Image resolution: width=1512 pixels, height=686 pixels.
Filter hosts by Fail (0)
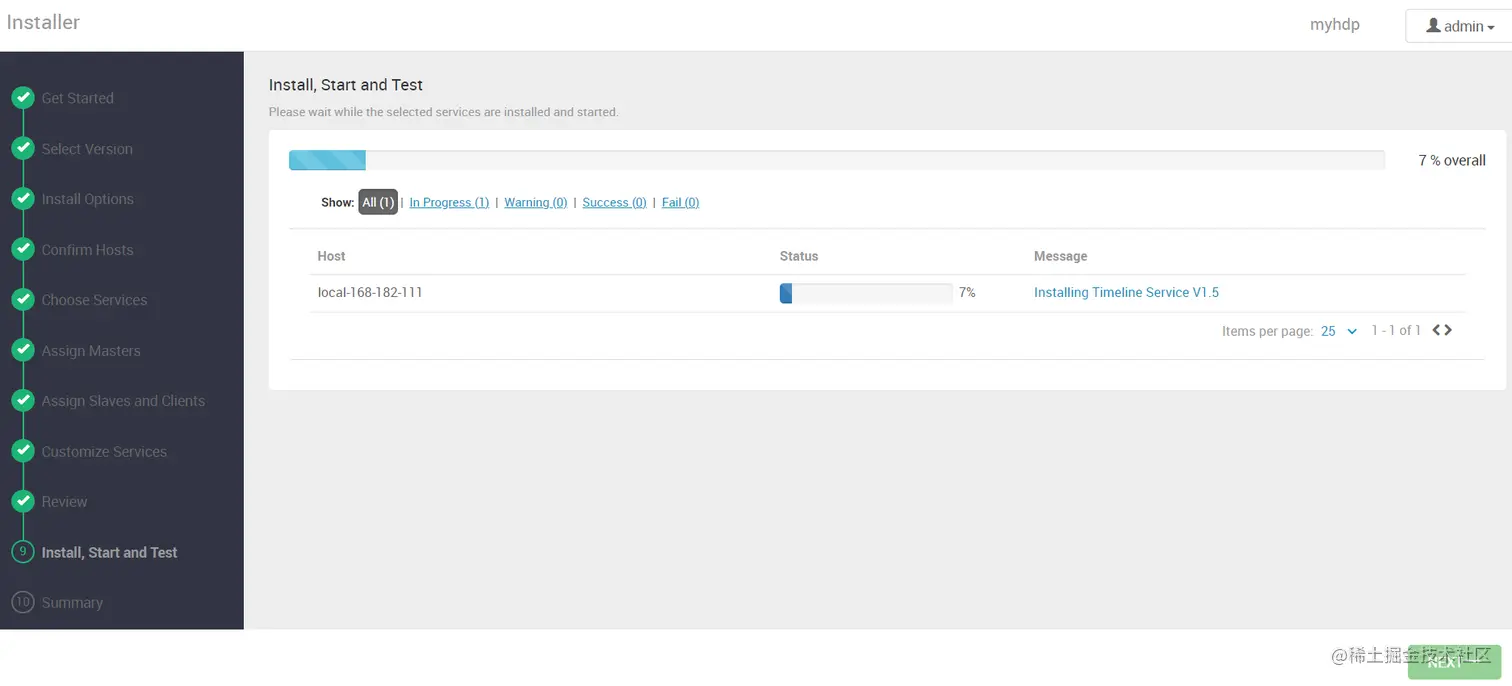(680, 202)
